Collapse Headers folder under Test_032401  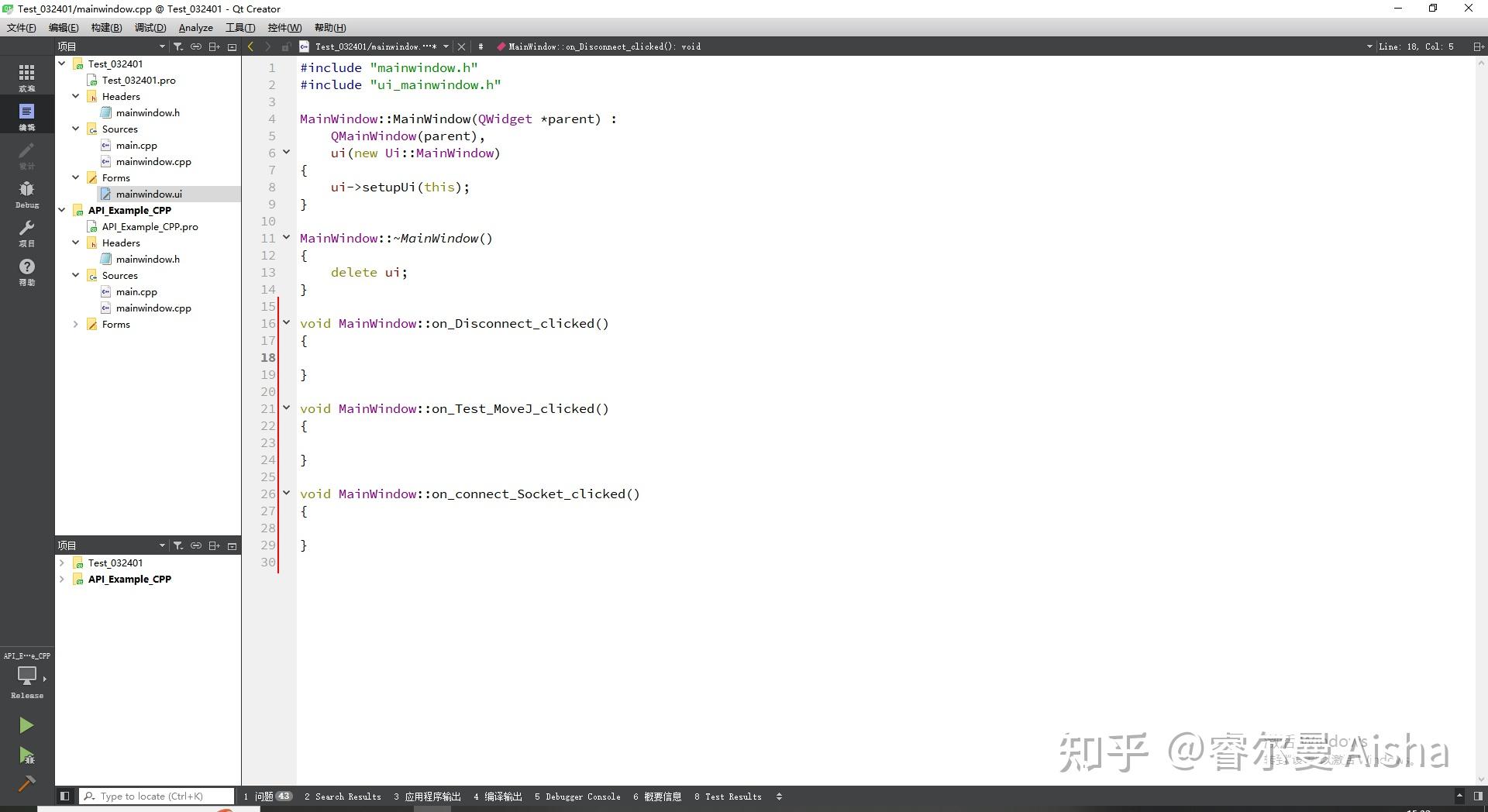pos(76,96)
